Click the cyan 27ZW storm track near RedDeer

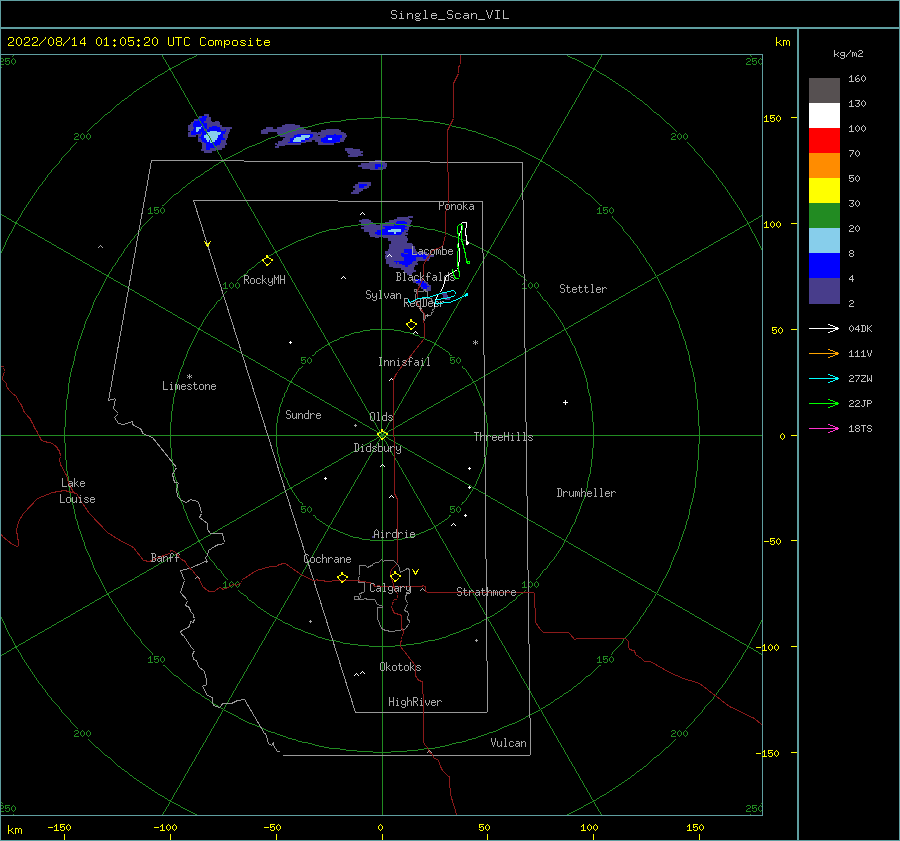438,297
